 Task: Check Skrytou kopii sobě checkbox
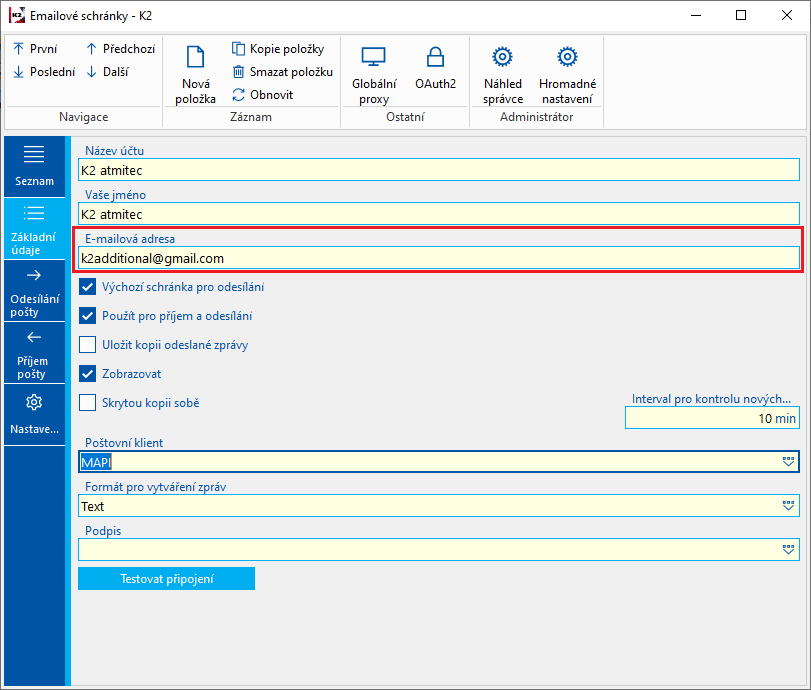[x=88, y=403]
